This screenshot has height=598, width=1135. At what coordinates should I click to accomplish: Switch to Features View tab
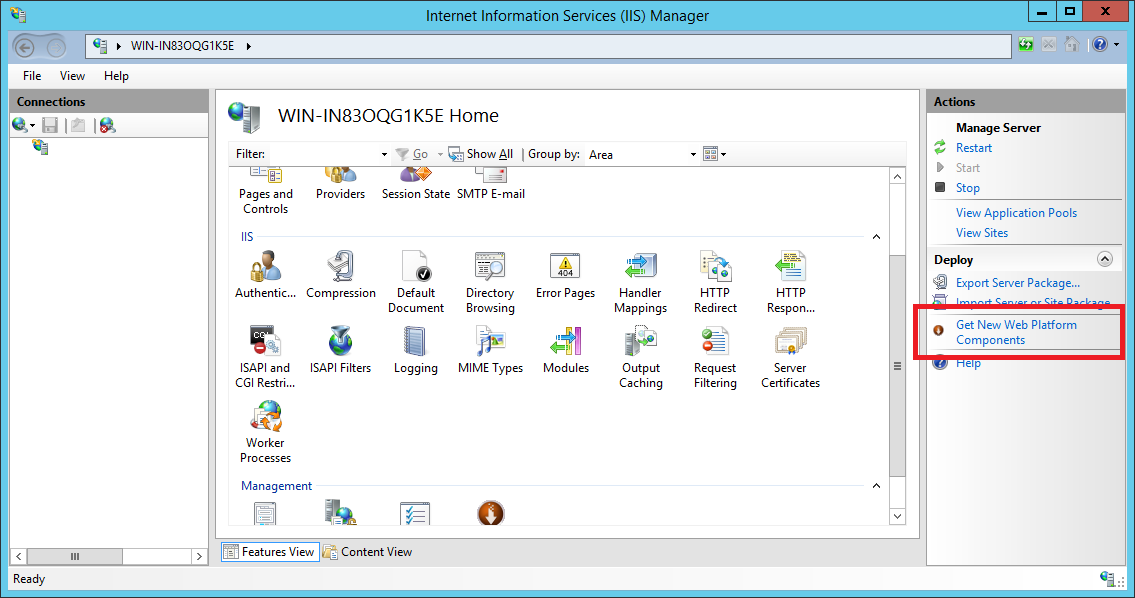coord(270,552)
